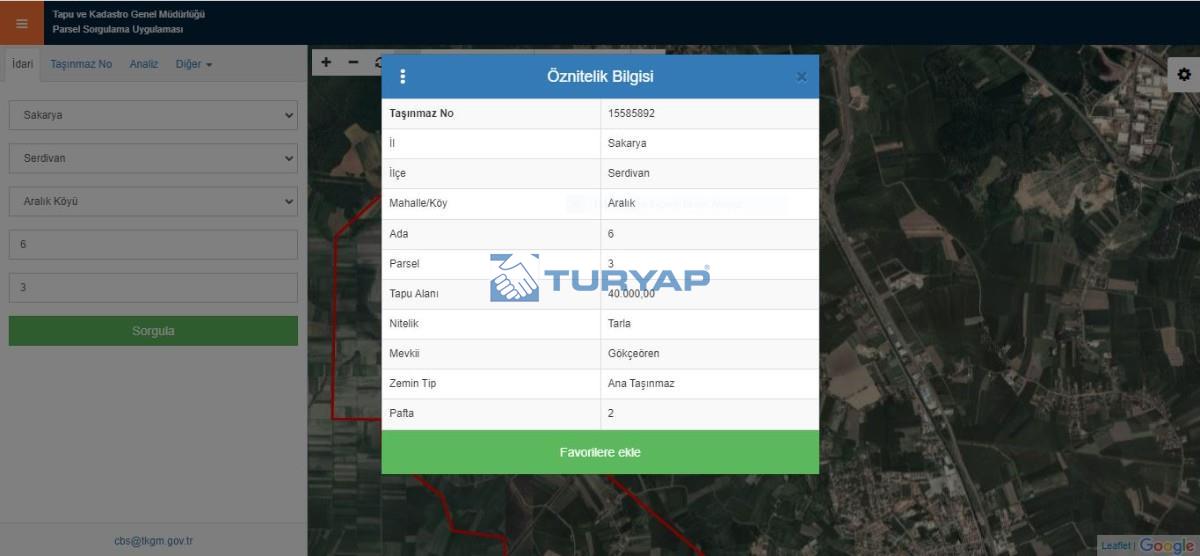The height and width of the screenshot is (556, 1200).
Task: Open the Diğer dropdown tab
Action: pos(194,64)
